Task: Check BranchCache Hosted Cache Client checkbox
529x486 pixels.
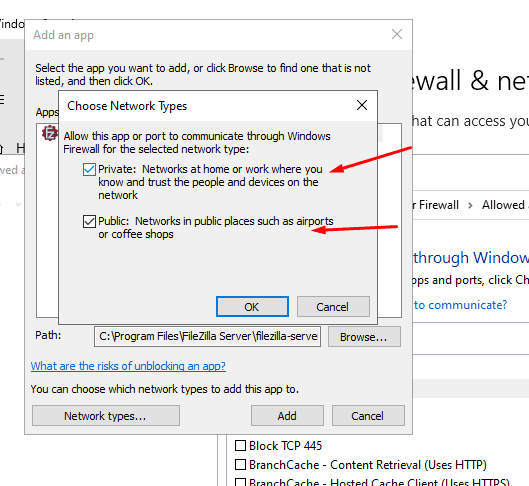Action: pyautogui.click(x=240, y=482)
